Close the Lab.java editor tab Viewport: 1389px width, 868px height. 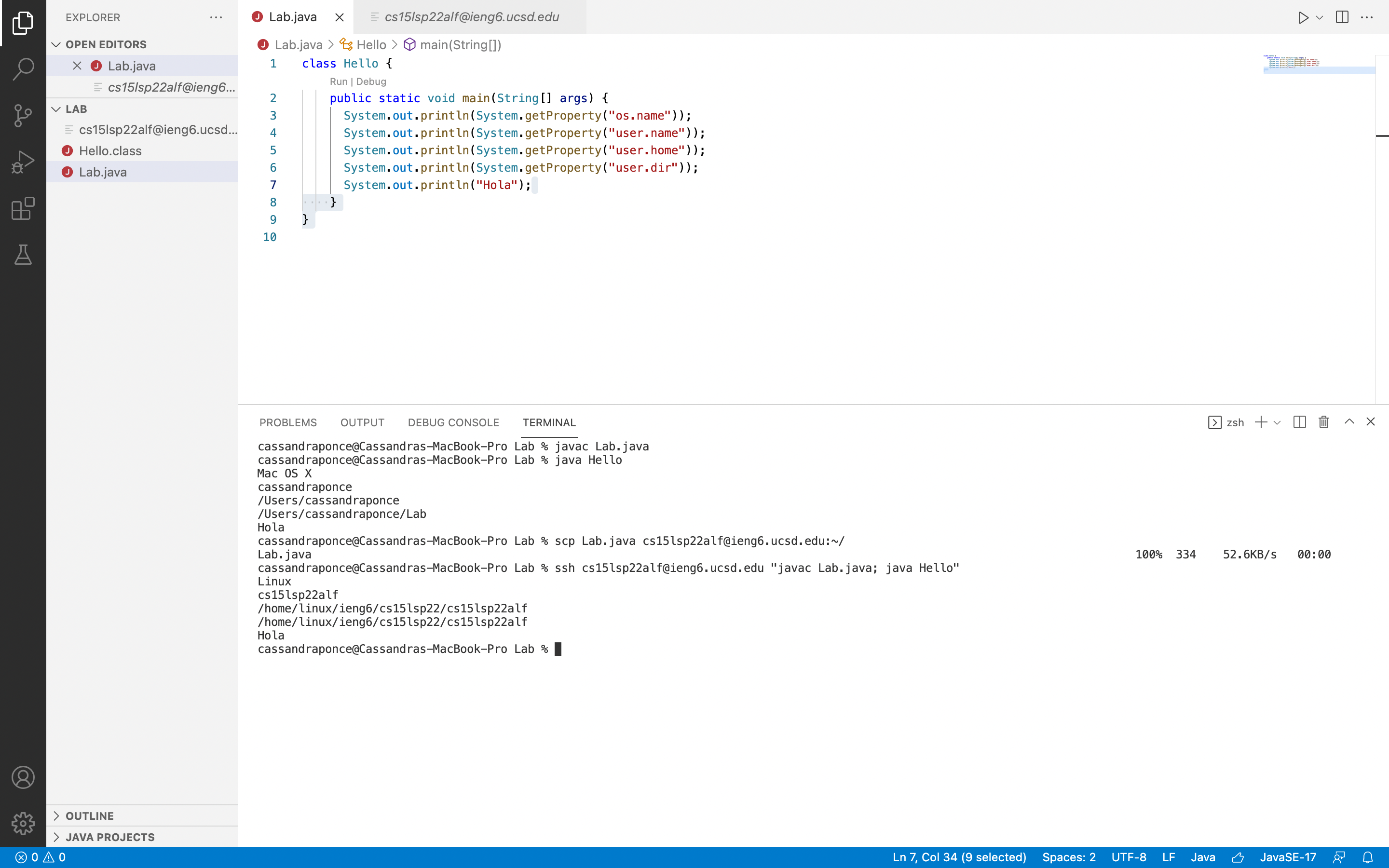340,17
